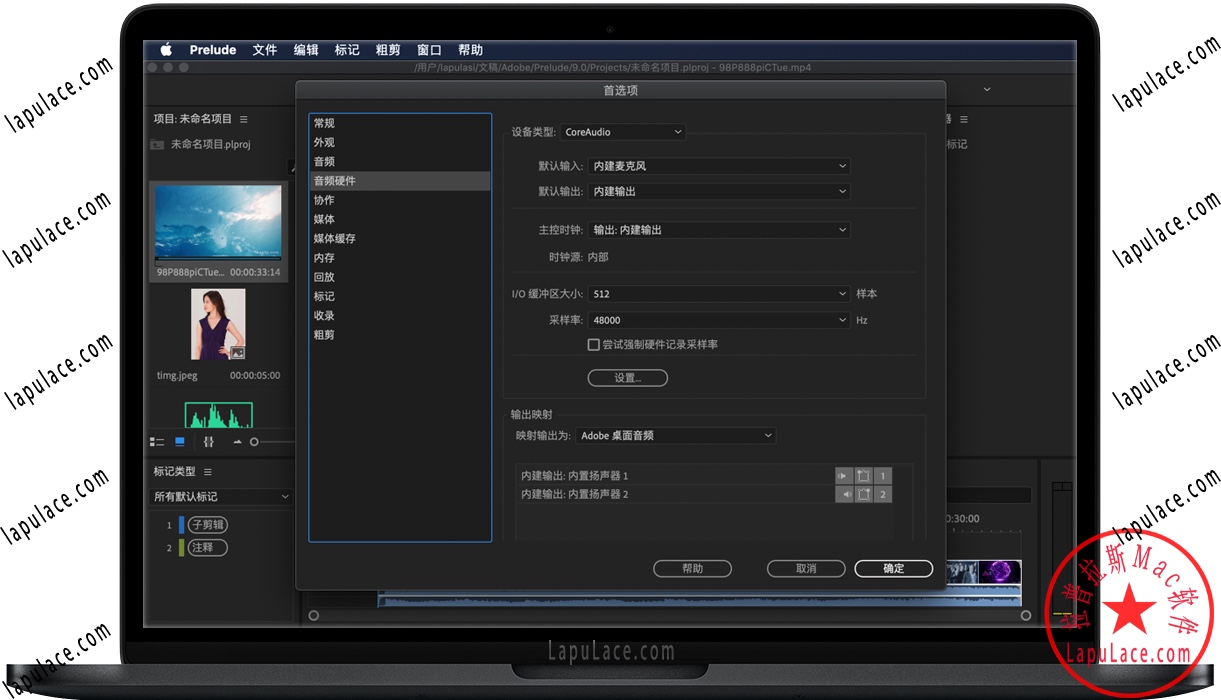
Task: Click the speaker icon for 内置扬声器 2
Action: pos(845,493)
